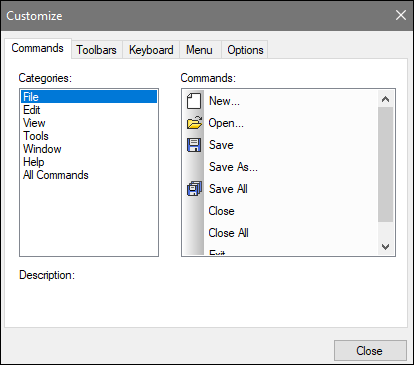Choose the Save All command label
The image size is (414, 365).
click(x=228, y=189)
